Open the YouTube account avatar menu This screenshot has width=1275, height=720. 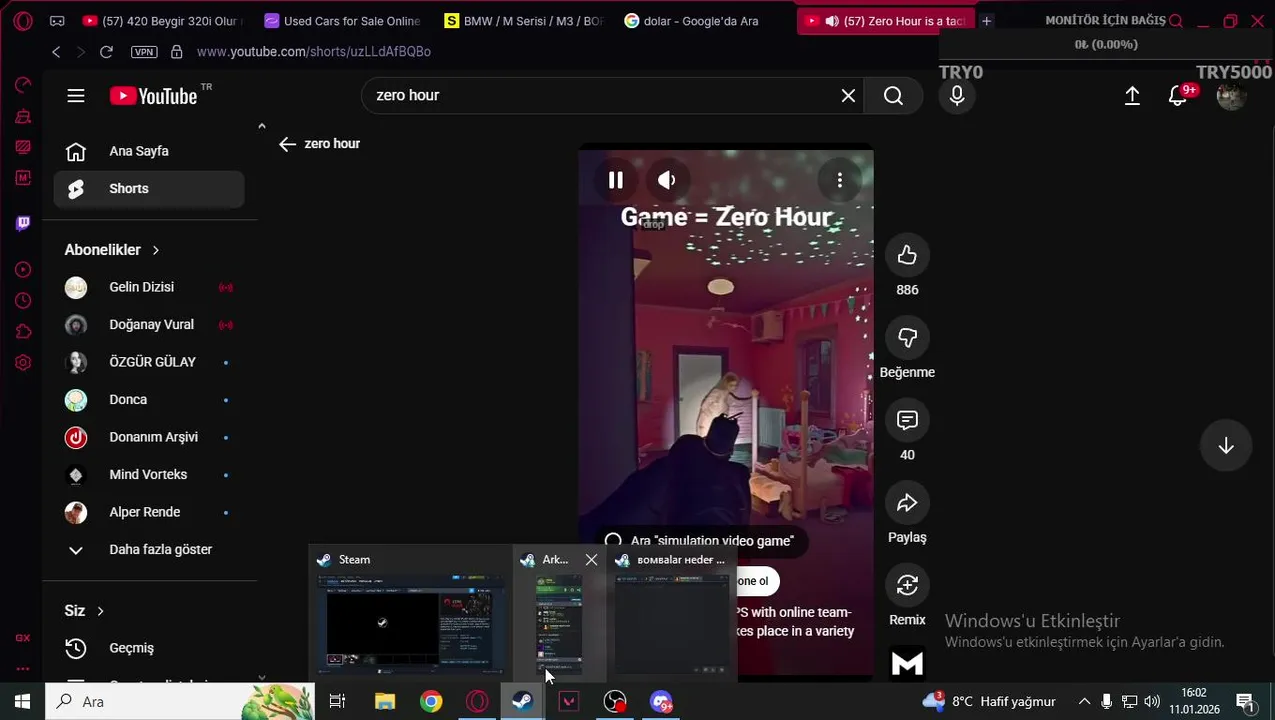tap(1231, 96)
